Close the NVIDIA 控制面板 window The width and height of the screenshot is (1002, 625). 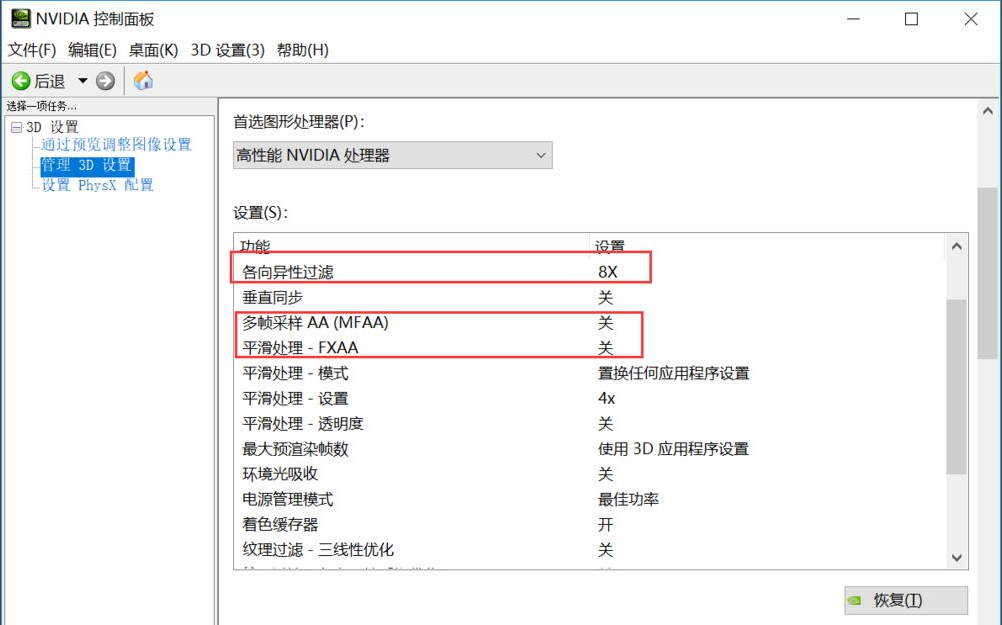click(971, 19)
